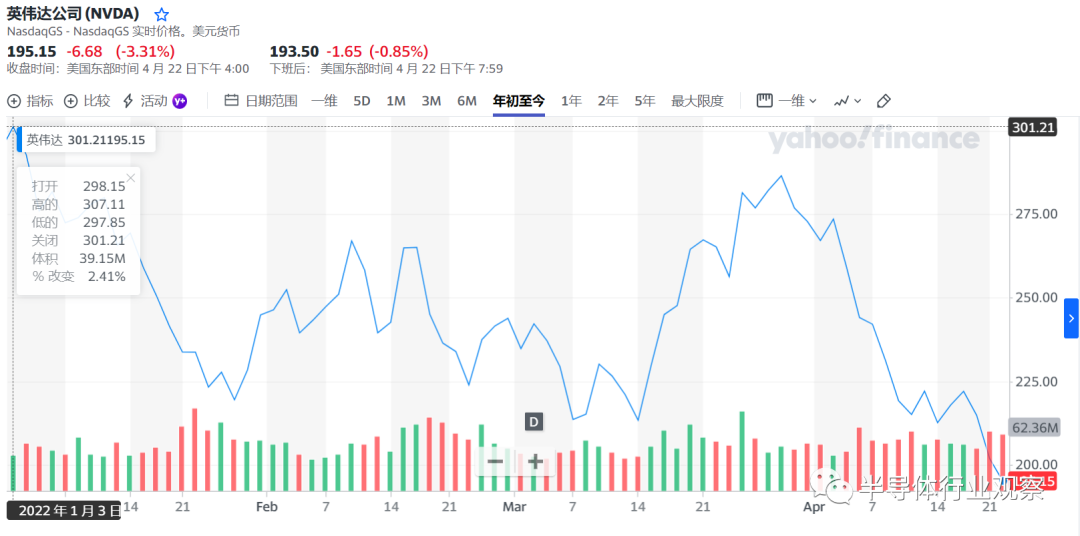The image size is (1080, 536).
Task: Click the purple Y+ premium badge
Action: coord(180,101)
